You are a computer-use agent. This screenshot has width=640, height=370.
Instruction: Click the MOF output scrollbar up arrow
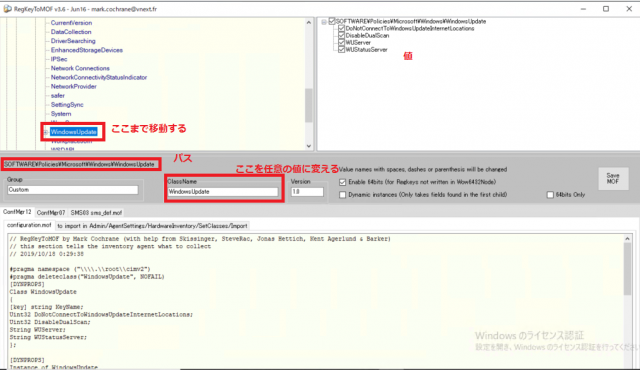627,239
